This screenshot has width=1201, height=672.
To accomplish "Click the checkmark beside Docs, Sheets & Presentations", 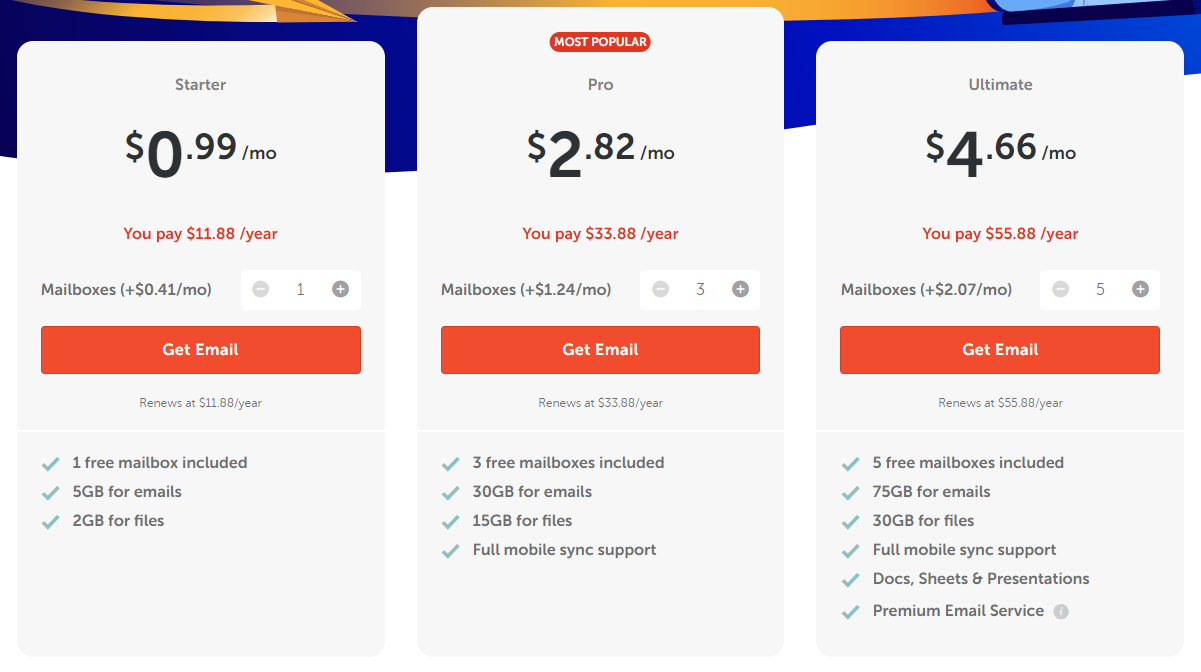I will (x=851, y=580).
